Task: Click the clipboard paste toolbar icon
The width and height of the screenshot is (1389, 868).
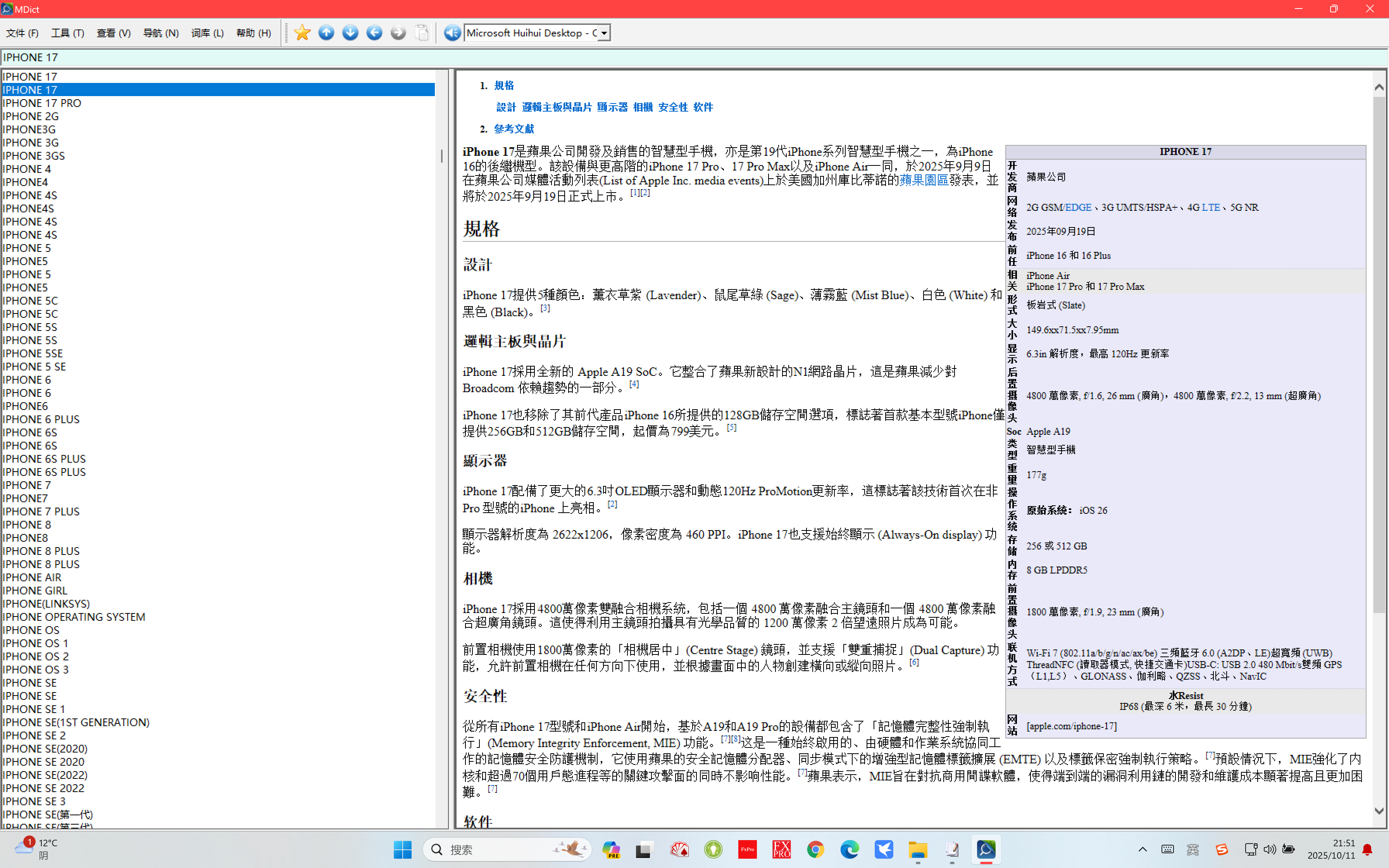Action: tap(422, 33)
